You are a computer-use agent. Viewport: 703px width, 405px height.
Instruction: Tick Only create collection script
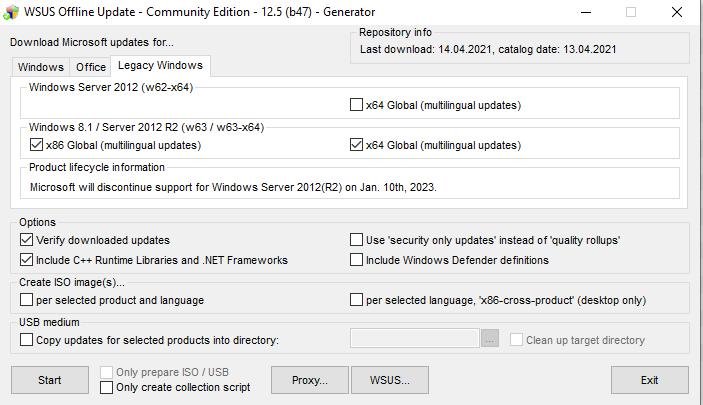pos(107,388)
